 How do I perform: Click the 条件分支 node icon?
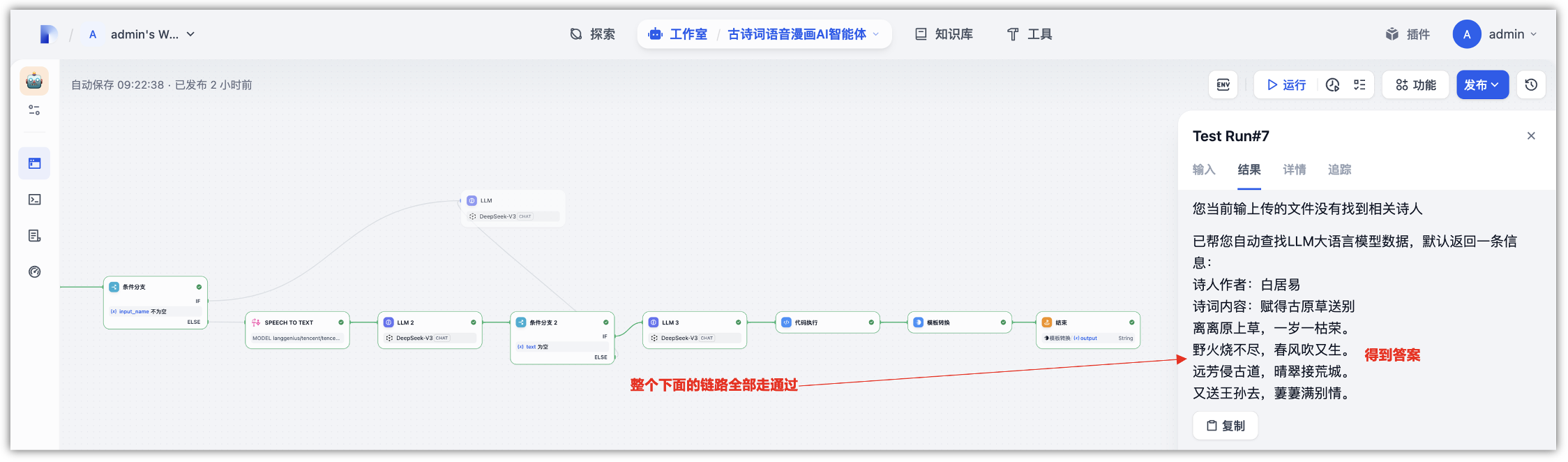click(x=114, y=287)
